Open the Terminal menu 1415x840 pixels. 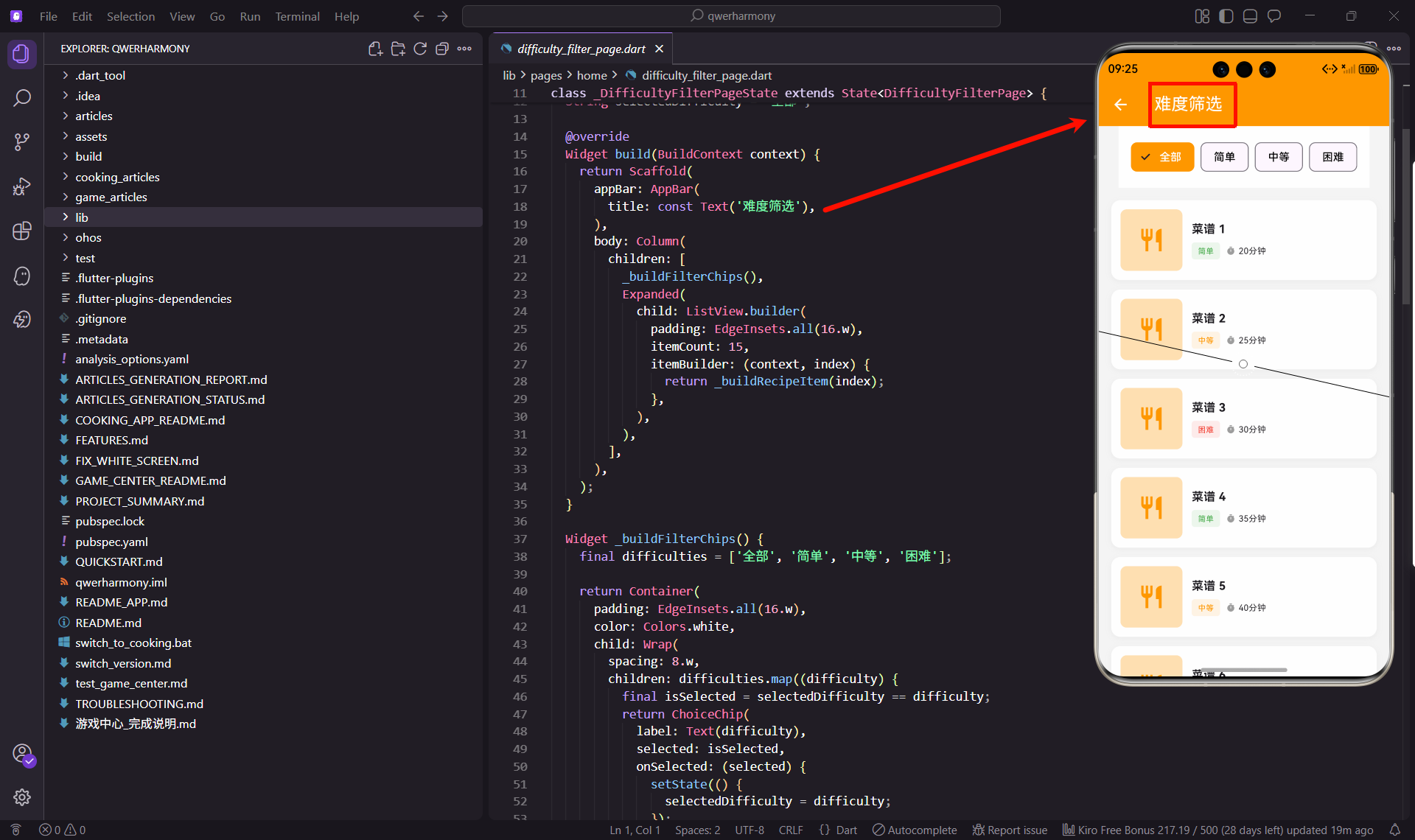(x=297, y=16)
